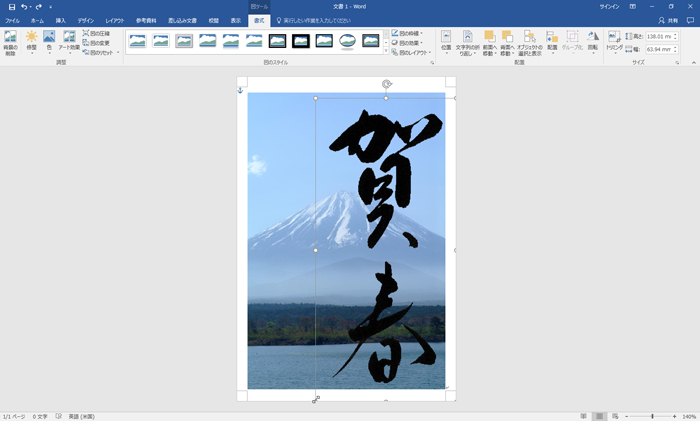The height and width of the screenshot is (421, 700).
Task: Click the zoom slider in the status bar
Action: pos(652,416)
